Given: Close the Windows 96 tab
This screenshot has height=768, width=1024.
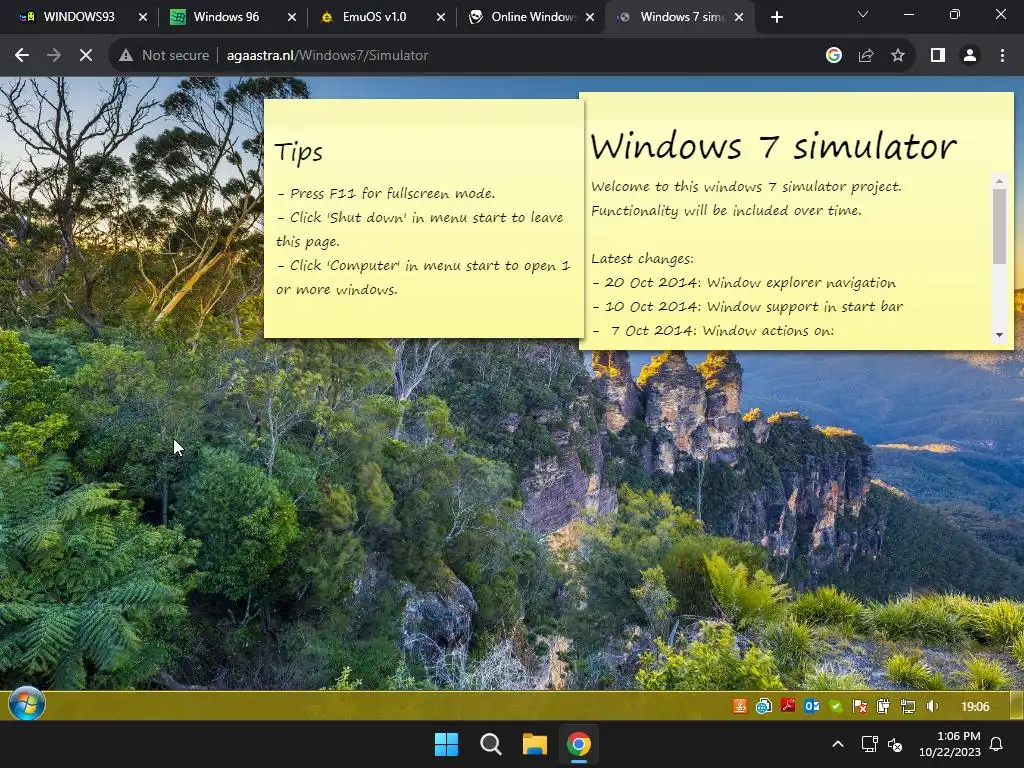Looking at the screenshot, I should click(x=292, y=18).
